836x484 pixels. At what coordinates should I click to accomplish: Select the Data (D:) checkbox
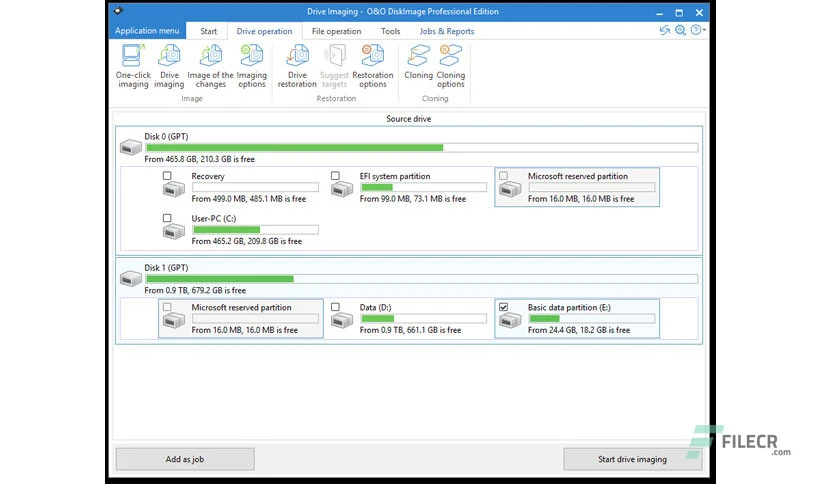(x=335, y=307)
